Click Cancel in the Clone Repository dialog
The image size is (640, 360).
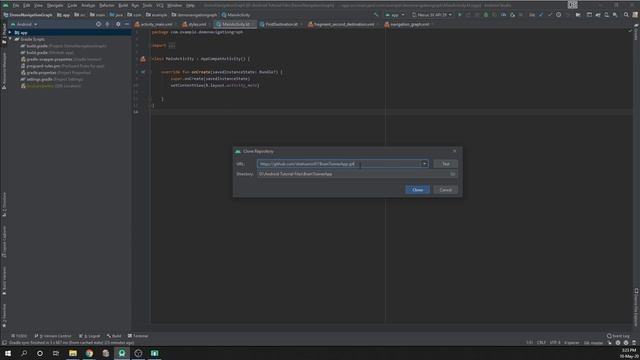click(445, 190)
